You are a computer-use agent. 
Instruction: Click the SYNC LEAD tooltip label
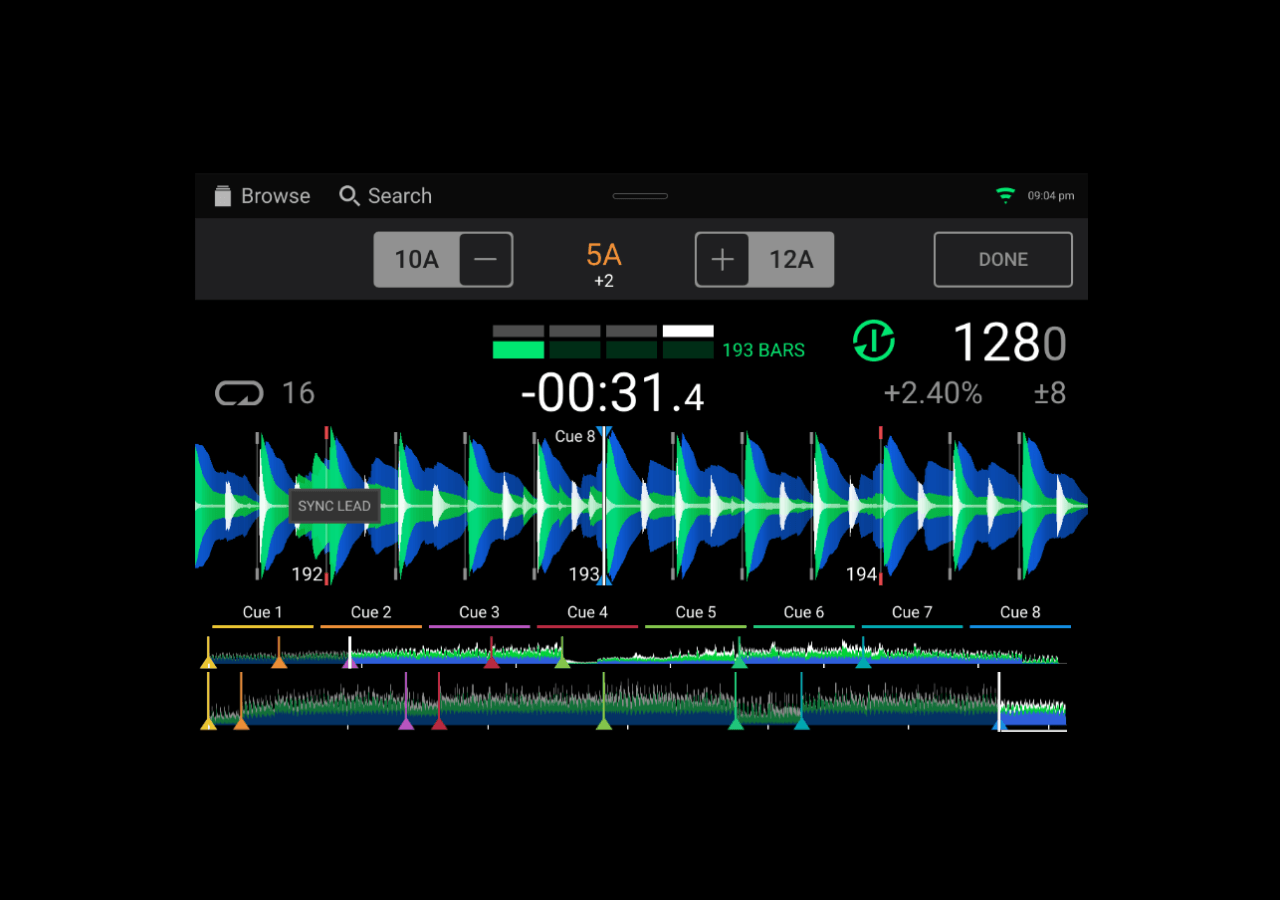(334, 506)
